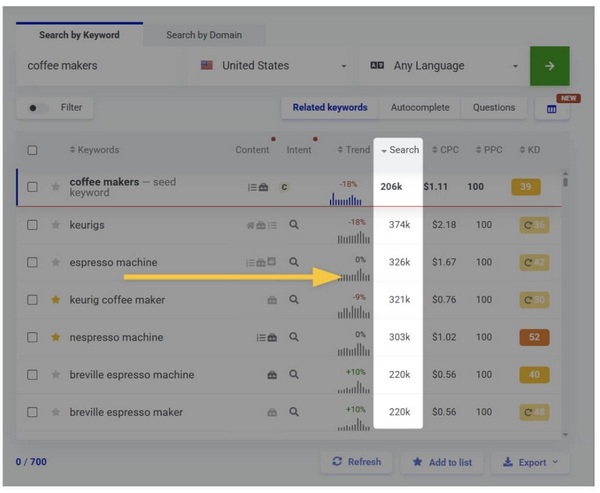The height and width of the screenshot is (493, 600).
Task: Open the Export dropdown menu
Action: click(532, 462)
